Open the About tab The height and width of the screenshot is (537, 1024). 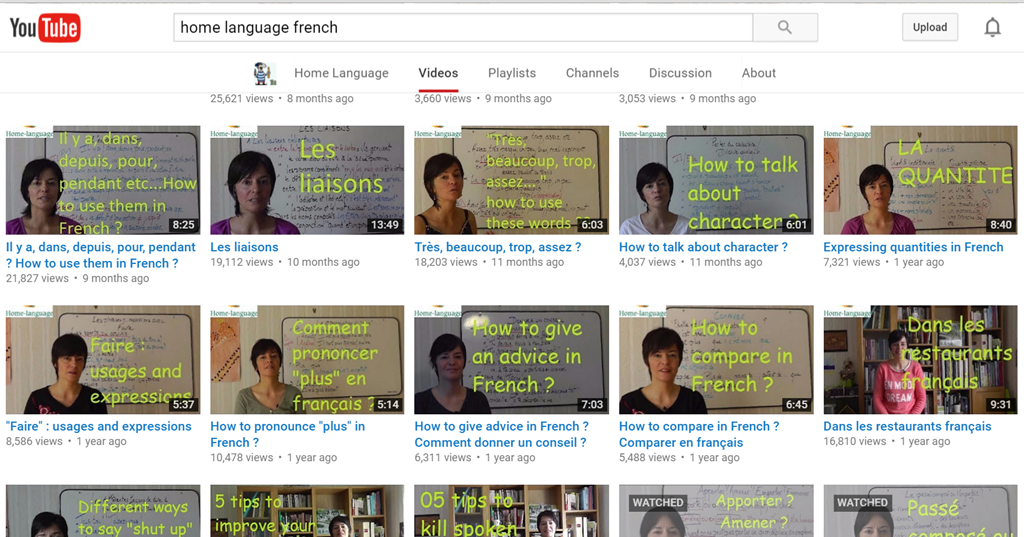point(758,73)
